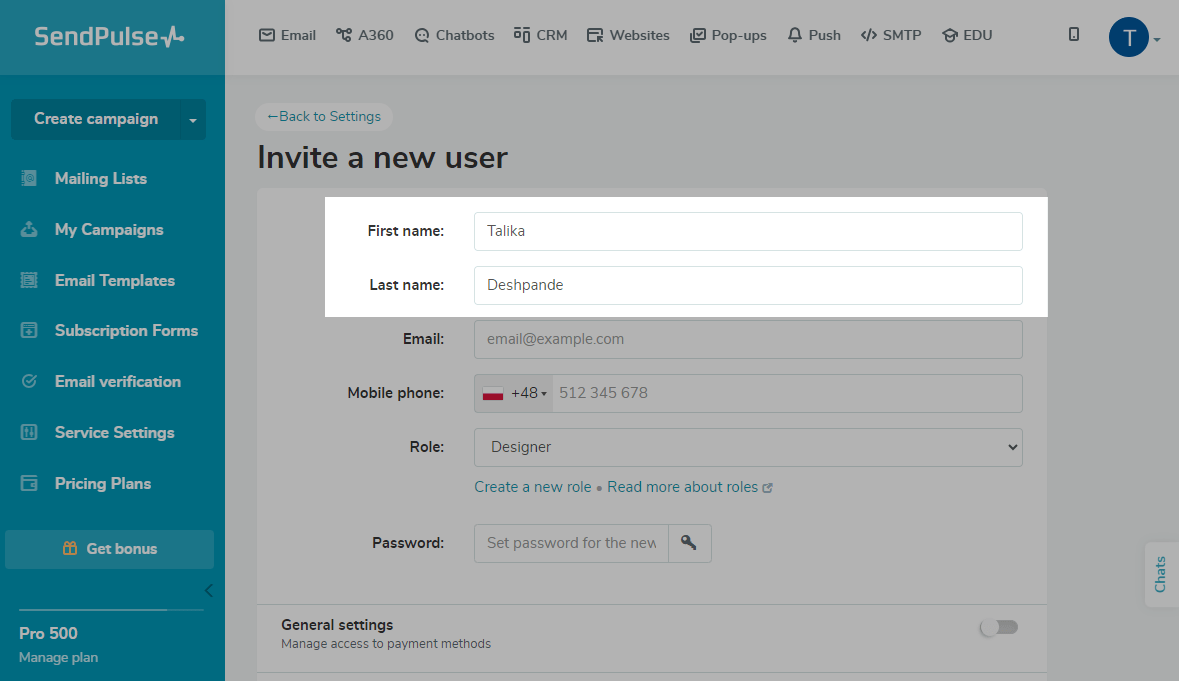The height and width of the screenshot is (681, 1179).
Task: Expand the +48 country code selector
Action: click(x=515, y=393)
